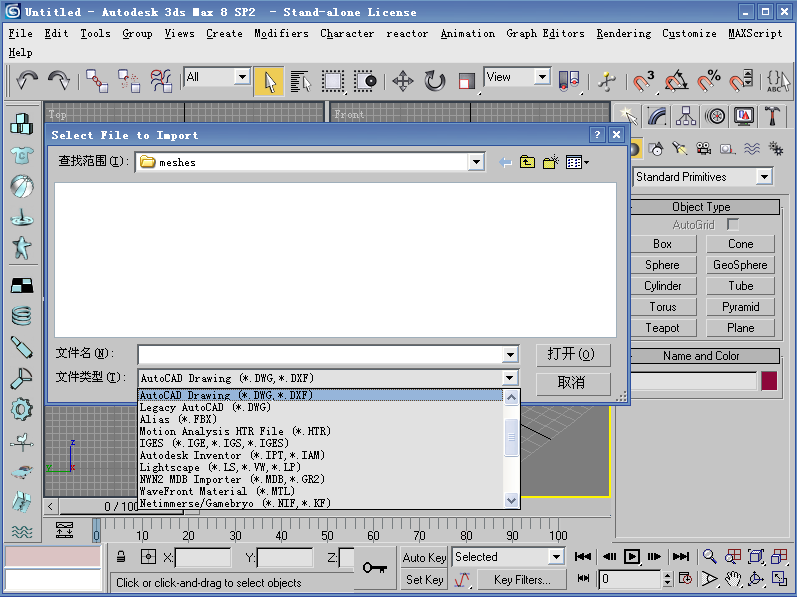797x597 pixels.
Task: Enable the AutoGrid checkbox
Action: [x=732, y=224]
